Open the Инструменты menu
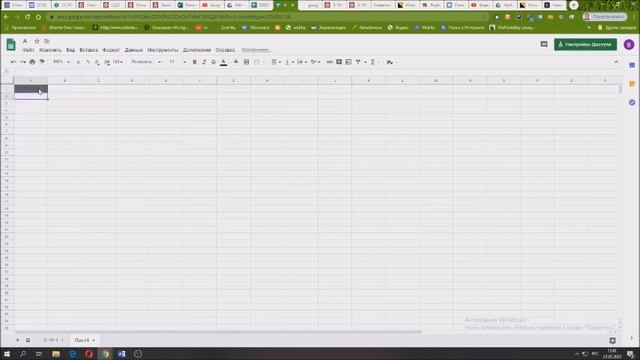 click(162, 50)
